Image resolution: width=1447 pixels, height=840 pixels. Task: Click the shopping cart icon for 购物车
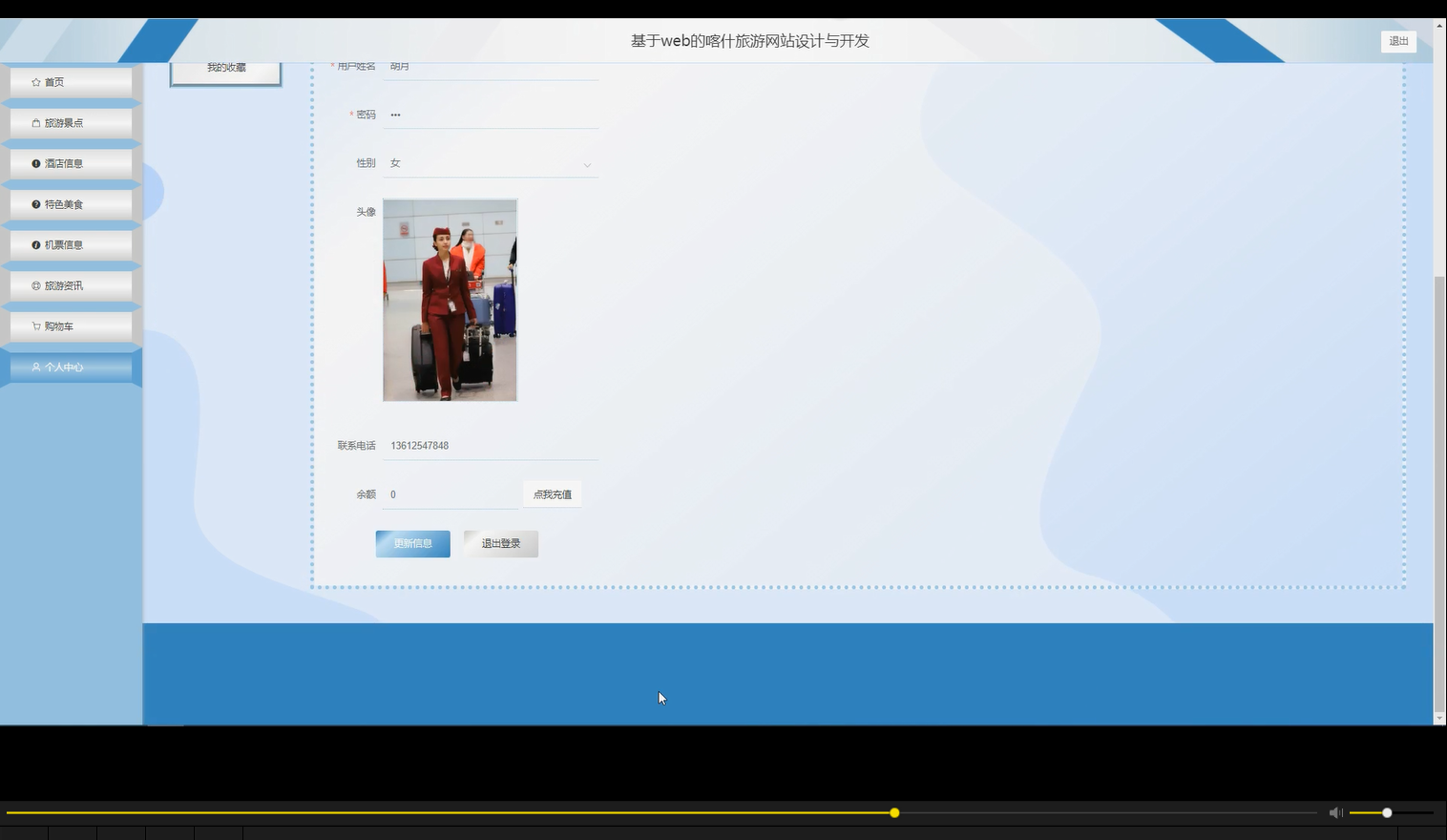pos(36,326)
